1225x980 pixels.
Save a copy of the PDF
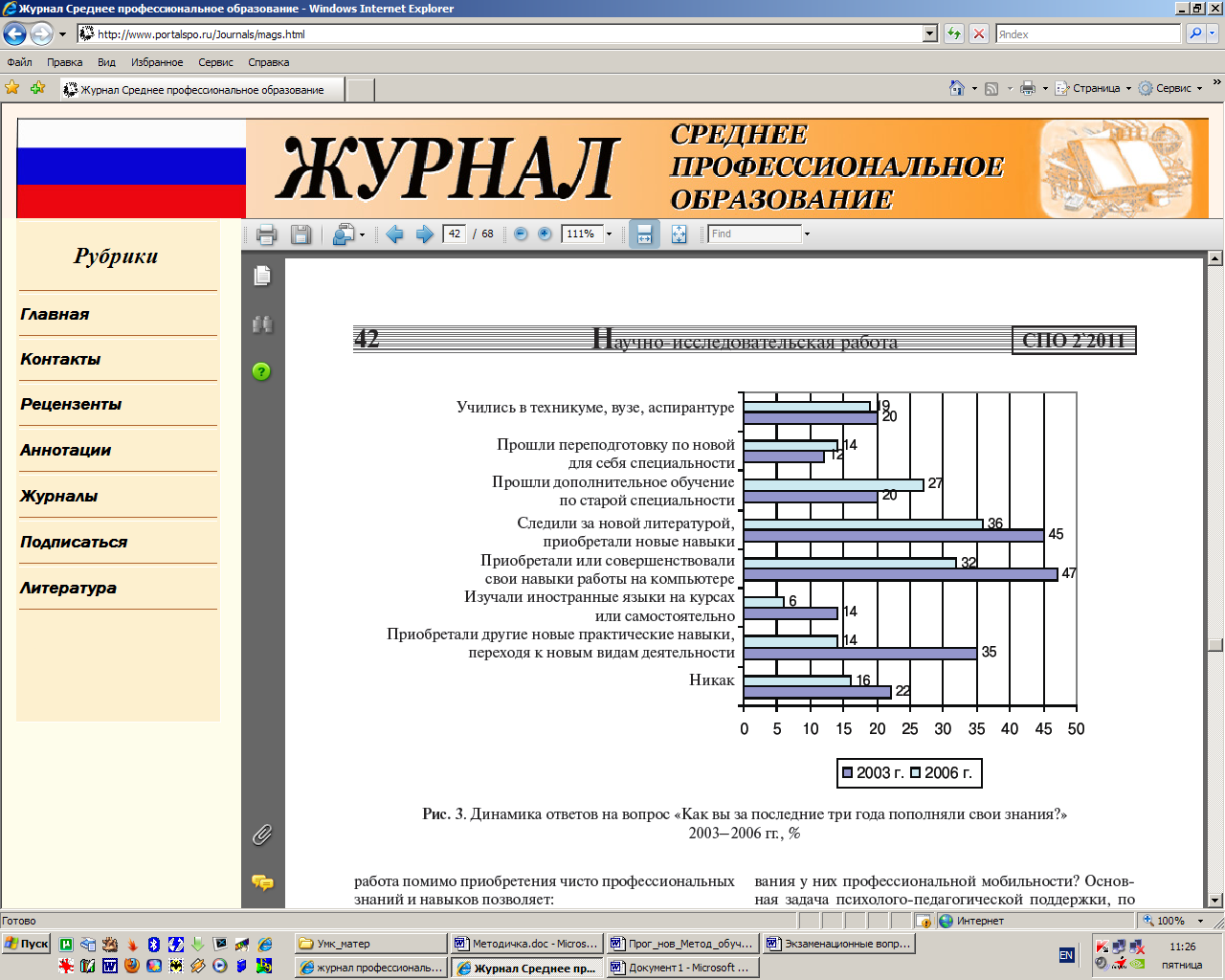pyautogui.click(x=301, y=234)
